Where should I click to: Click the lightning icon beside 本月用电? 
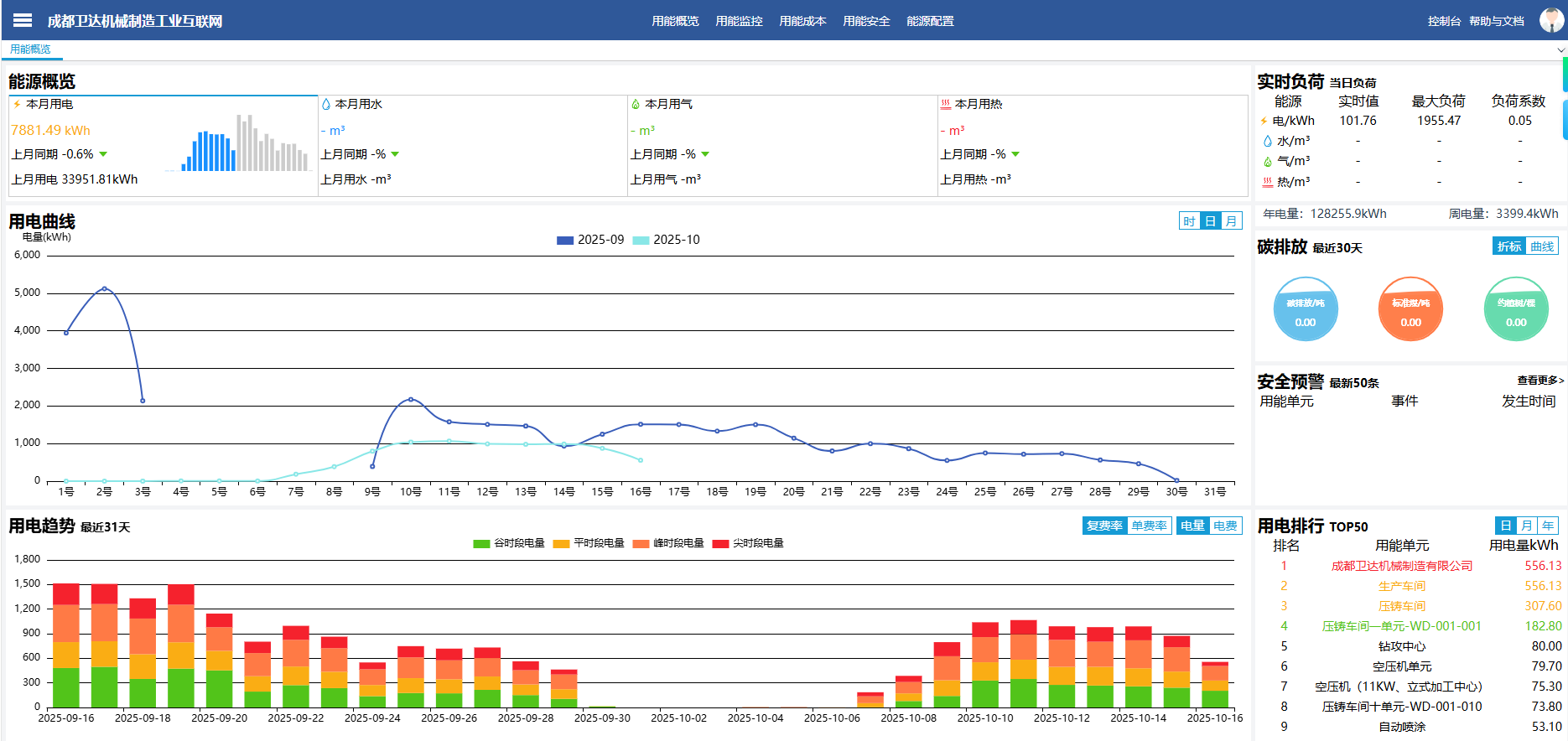click(x=17, y=105)
